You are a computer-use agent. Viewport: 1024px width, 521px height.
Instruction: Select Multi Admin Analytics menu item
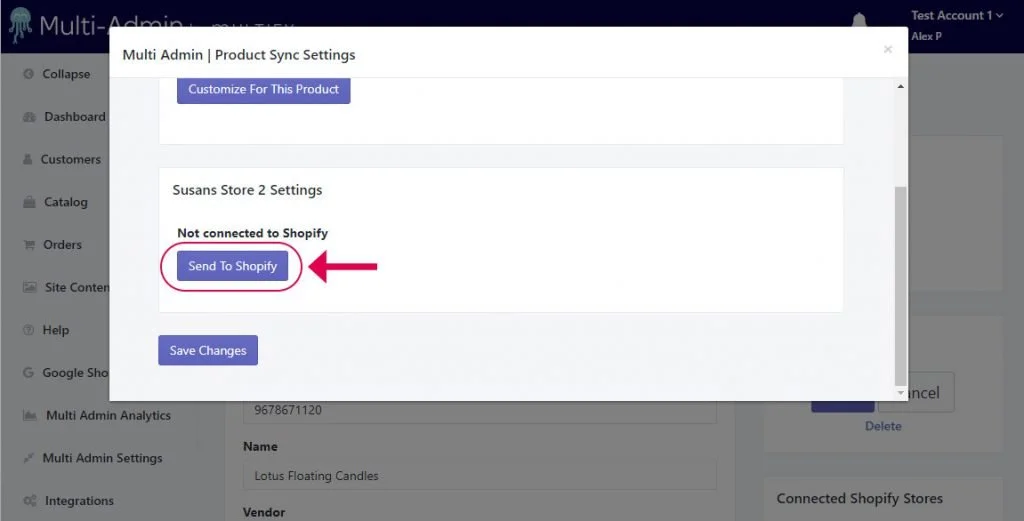tap(108, 416)
